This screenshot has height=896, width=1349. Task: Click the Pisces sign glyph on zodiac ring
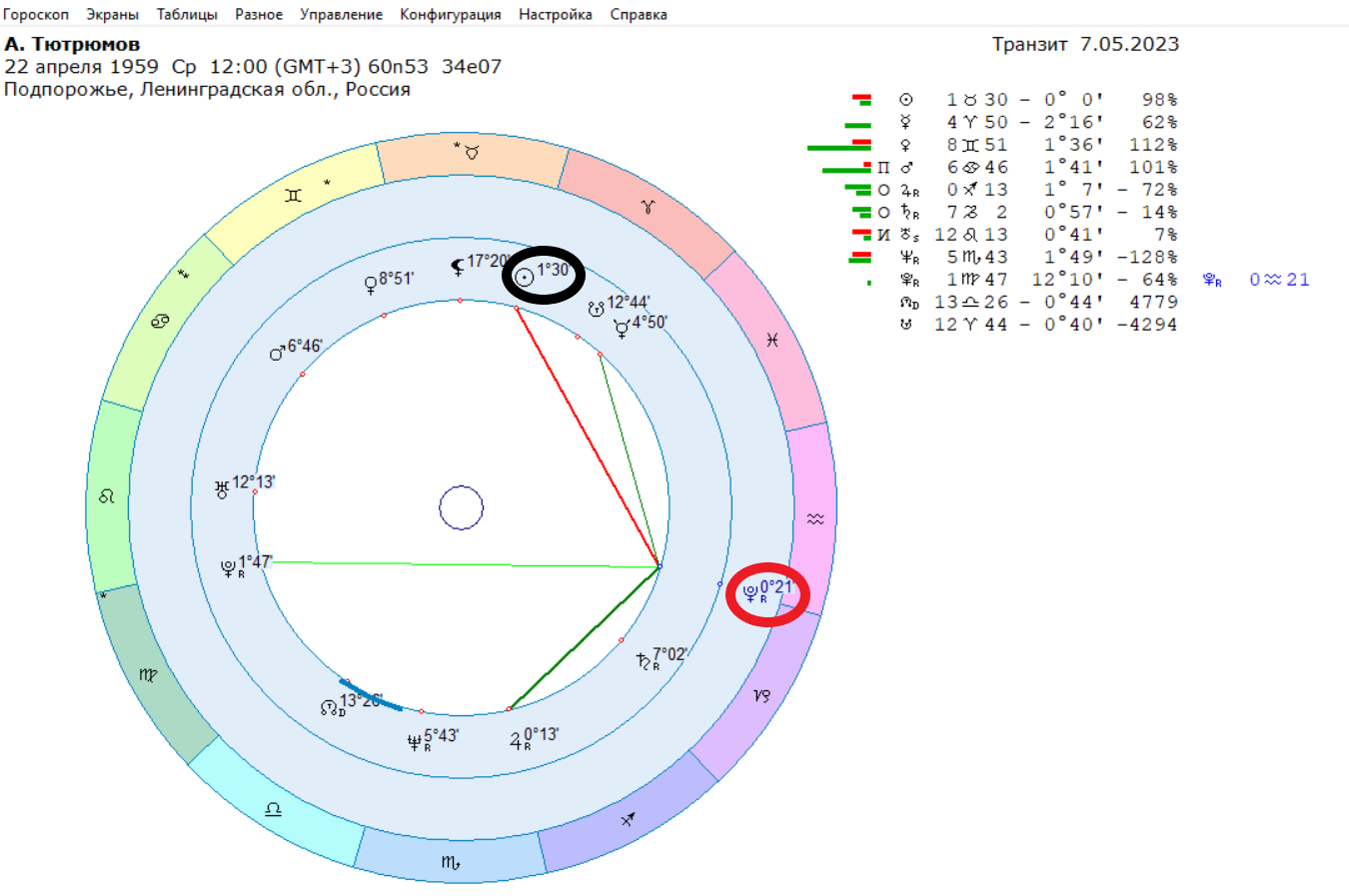(x=772, y=340)
